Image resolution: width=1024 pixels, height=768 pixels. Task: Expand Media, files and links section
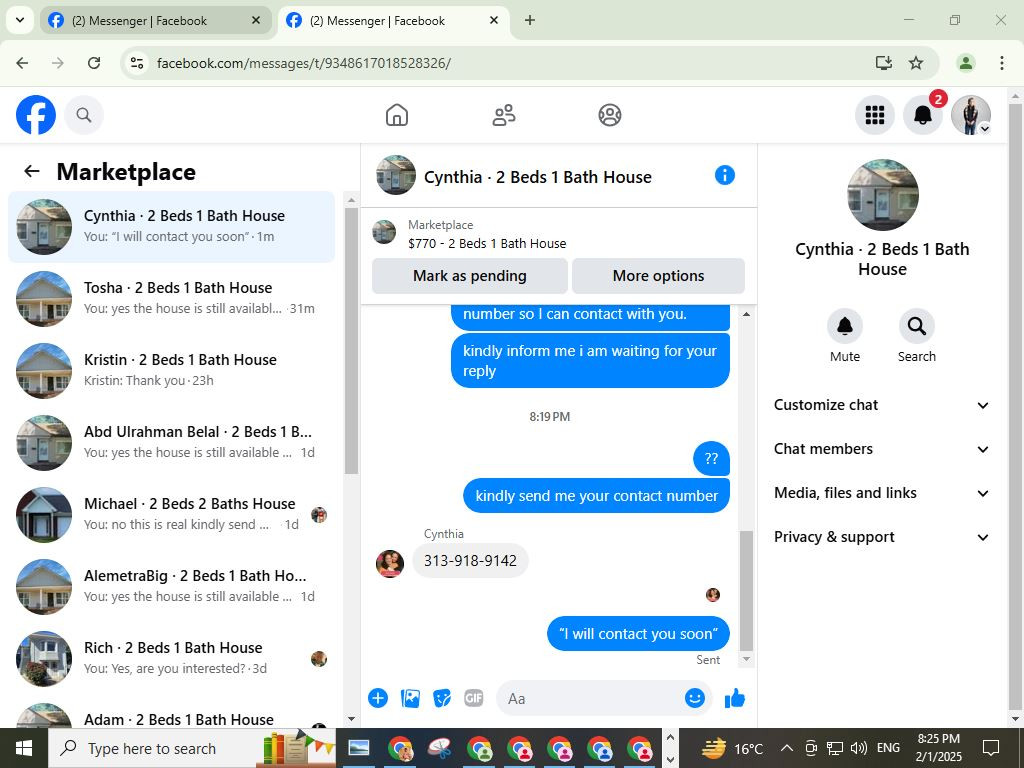point(882,493)
